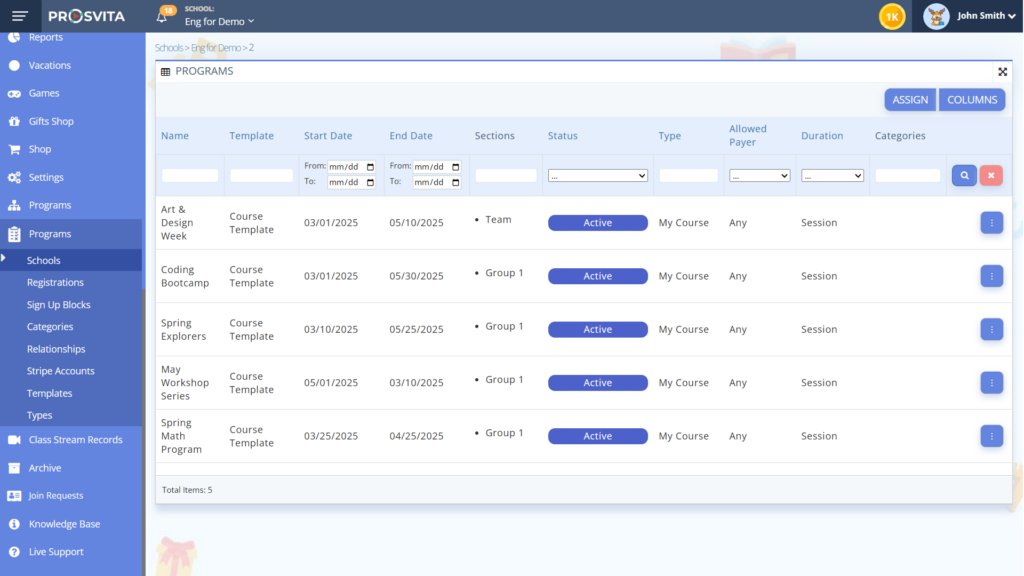Click the Name filter input field
Viewport: 1024px width, 576px height.
(x=190, y=175)
